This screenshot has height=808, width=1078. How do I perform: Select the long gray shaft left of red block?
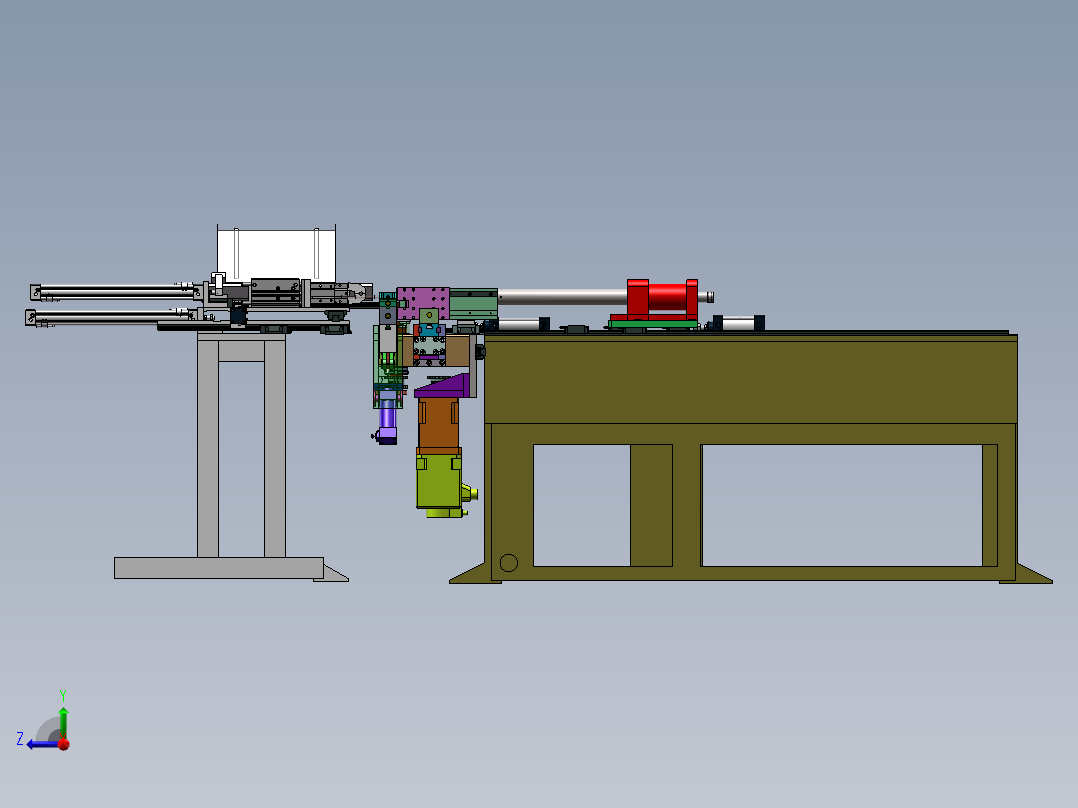coord(562,297)
